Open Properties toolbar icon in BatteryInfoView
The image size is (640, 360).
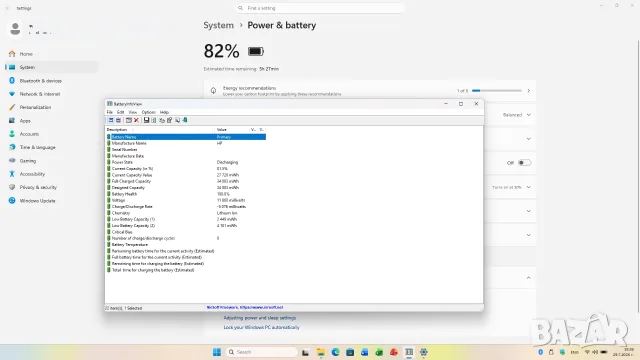(x=169, y=120)
